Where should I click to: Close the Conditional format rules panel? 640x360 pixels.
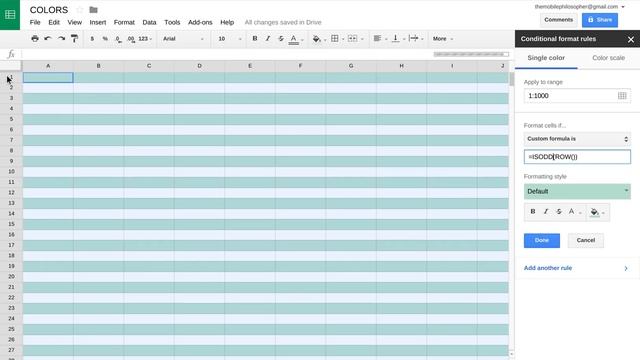pyautogui.click(x=631, y=39)
